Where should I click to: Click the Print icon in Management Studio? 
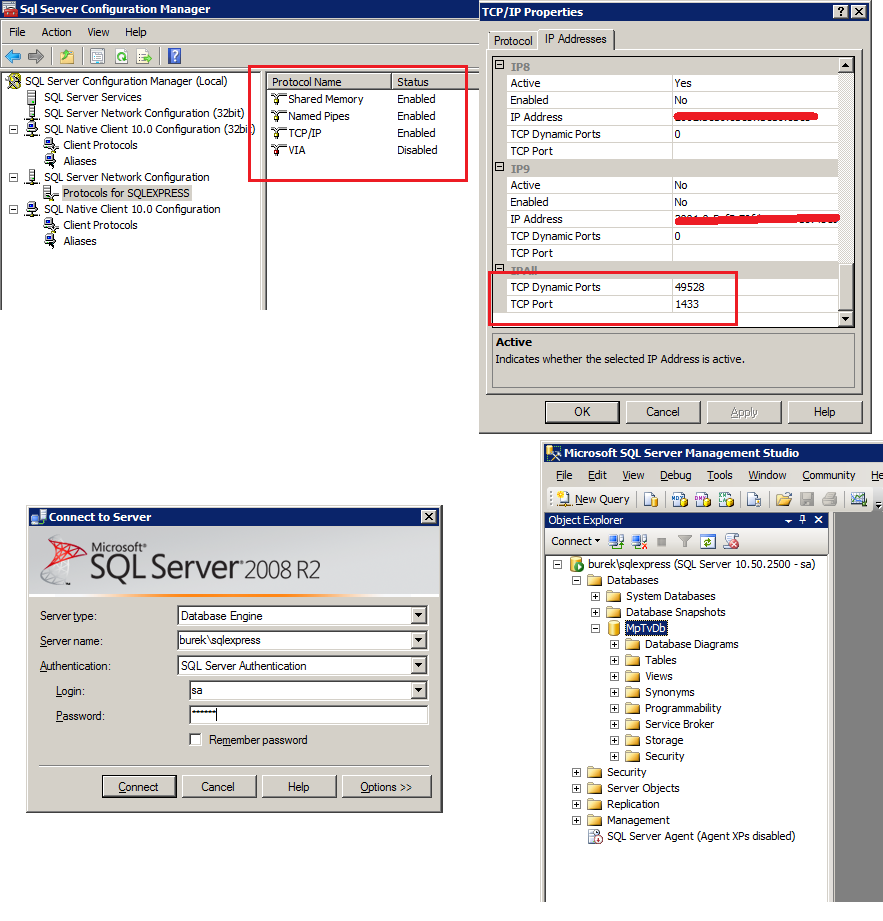tap(830, 499)
